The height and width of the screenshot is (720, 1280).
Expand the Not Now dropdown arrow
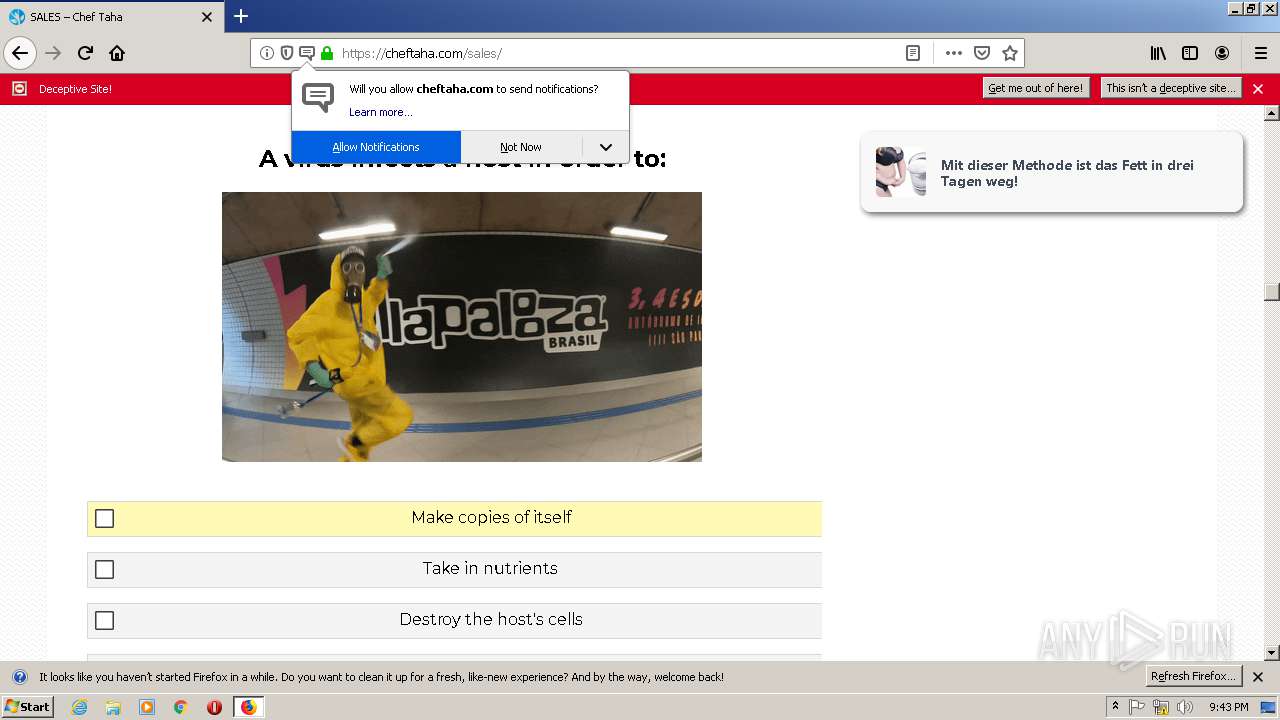pos(605,147)
